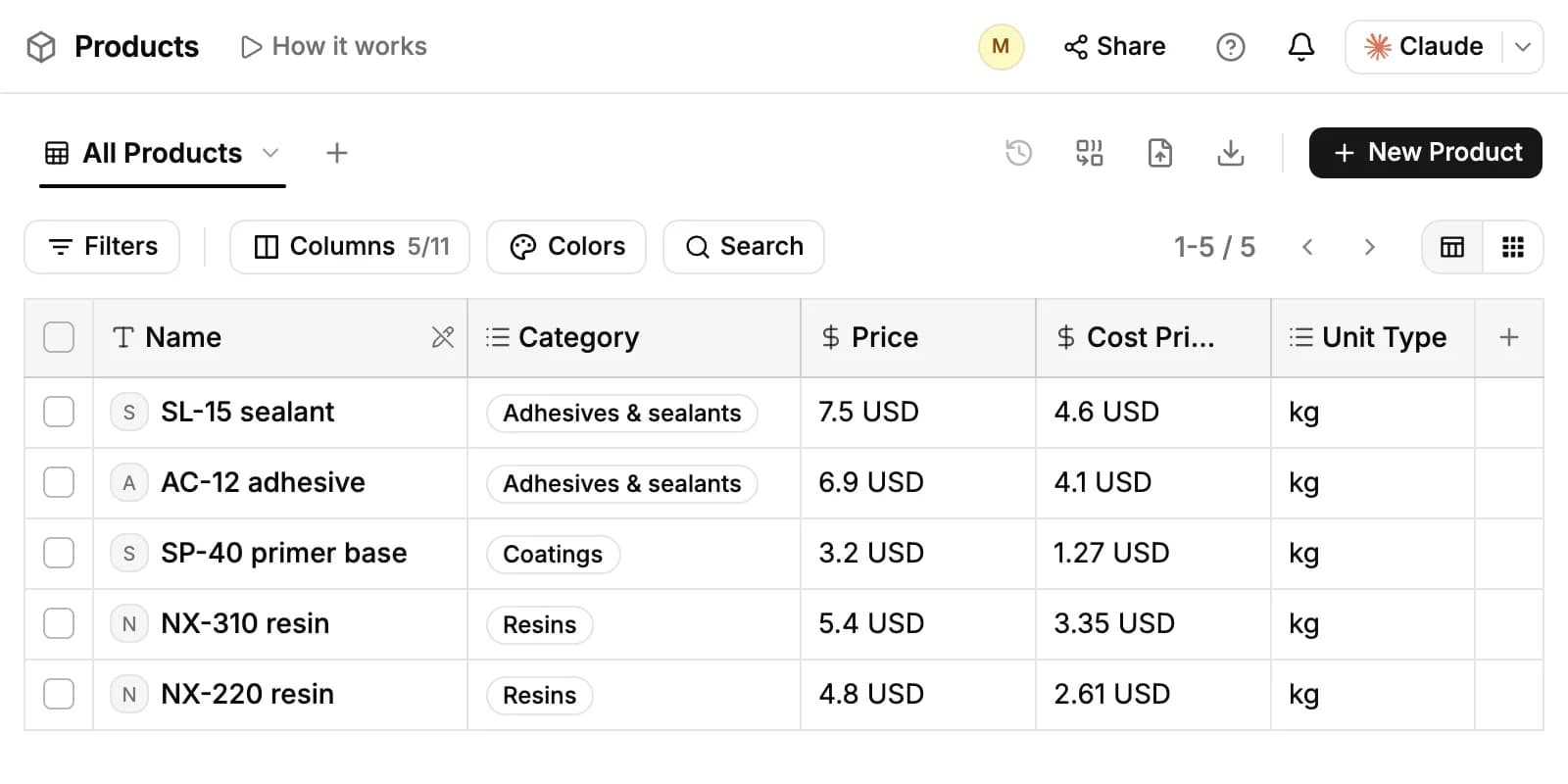Viewport: 1568px width, 784px height.
Task: Click the file upload import icon
Action: [1159, 153]
